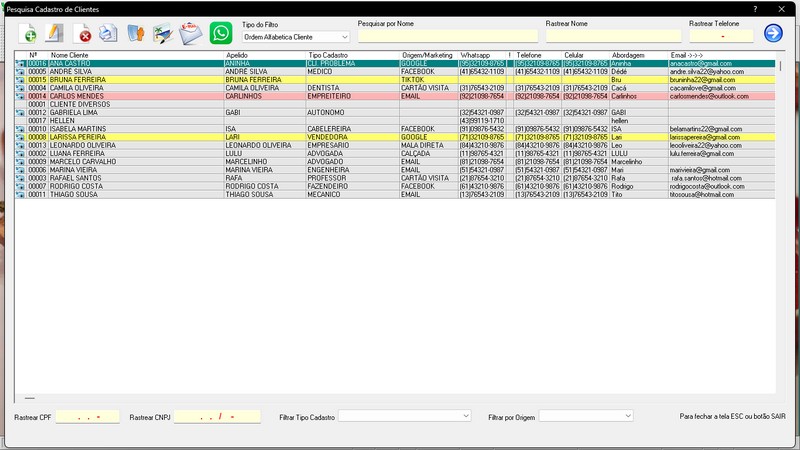This screenshot has height=450, width=800.
Task: Click row icon beside CARLOS MENDES
Action: (x=20, y=96)
